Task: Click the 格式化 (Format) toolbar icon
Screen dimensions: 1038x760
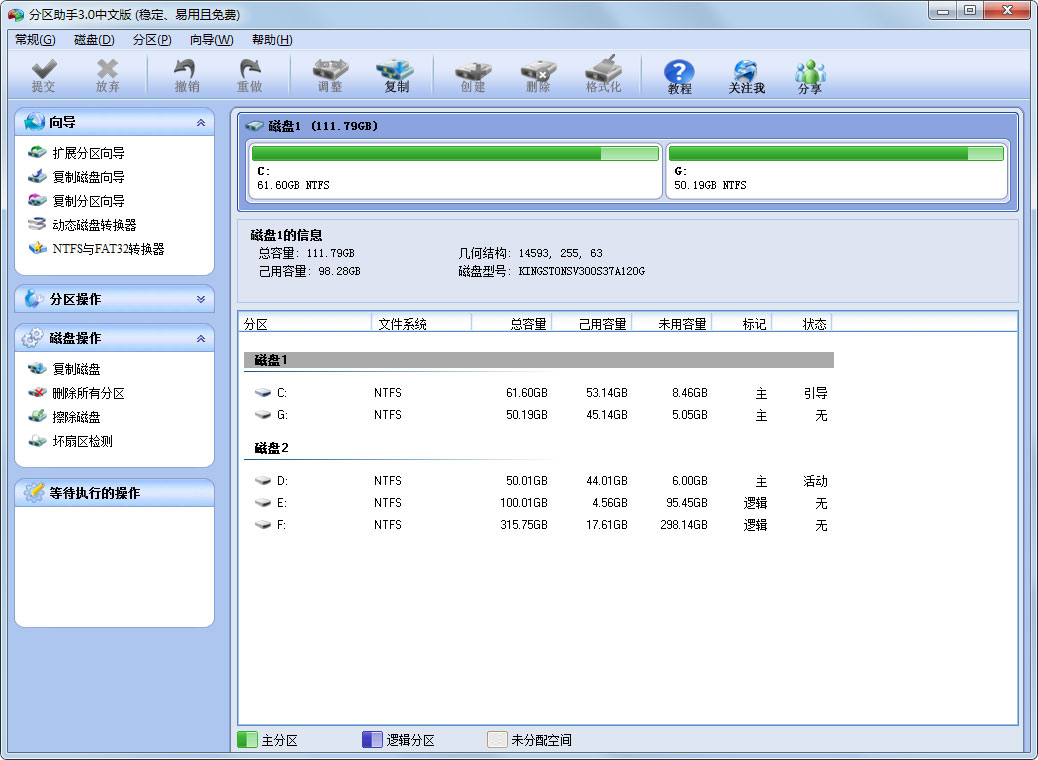Action: click(x=603, y=75)
